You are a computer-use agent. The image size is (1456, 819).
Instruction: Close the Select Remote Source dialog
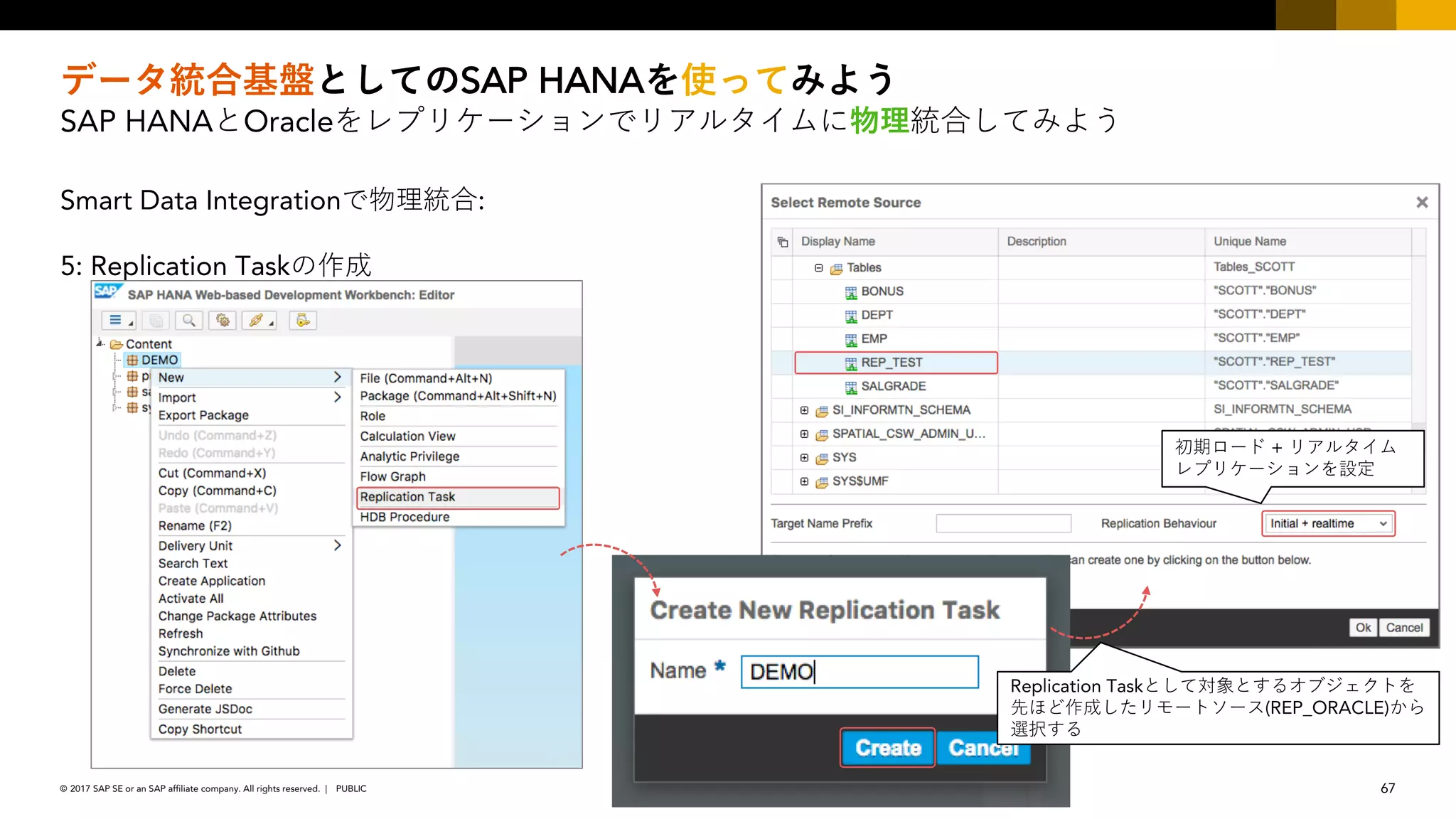(1422, 203)
